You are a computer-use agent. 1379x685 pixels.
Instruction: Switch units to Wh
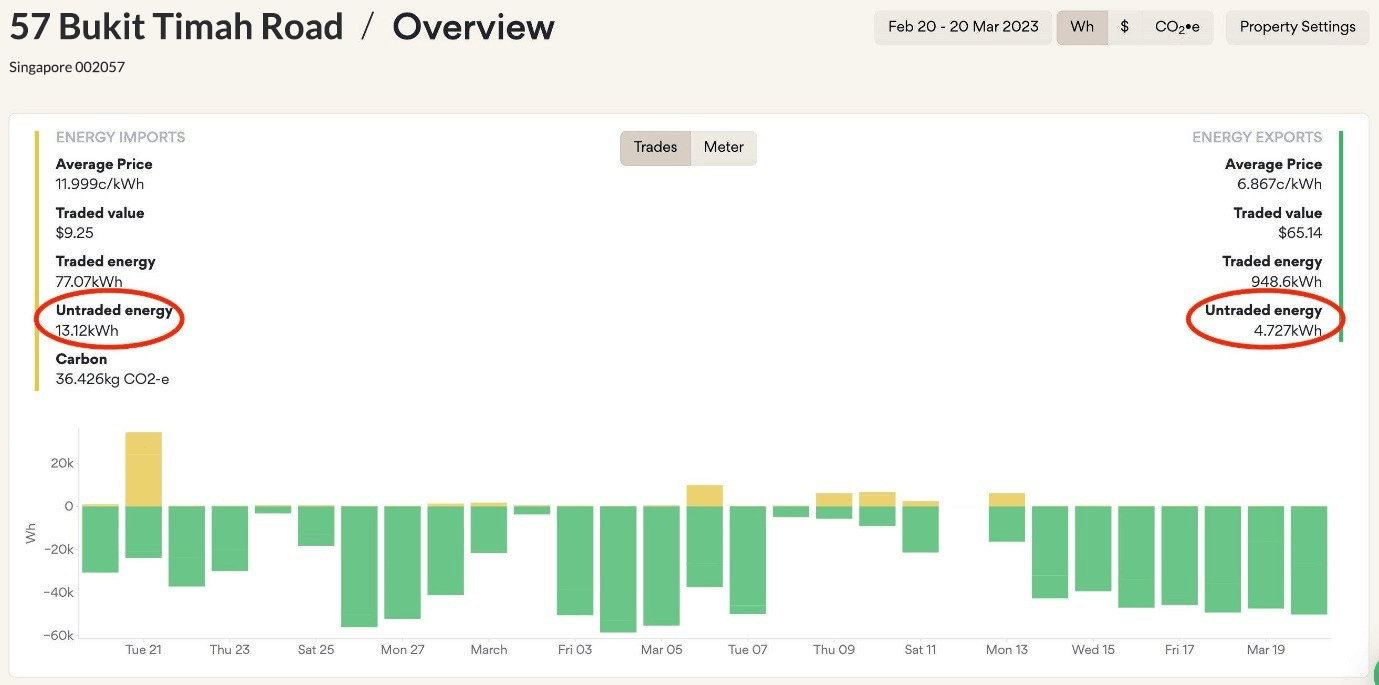coord(1082,27)
